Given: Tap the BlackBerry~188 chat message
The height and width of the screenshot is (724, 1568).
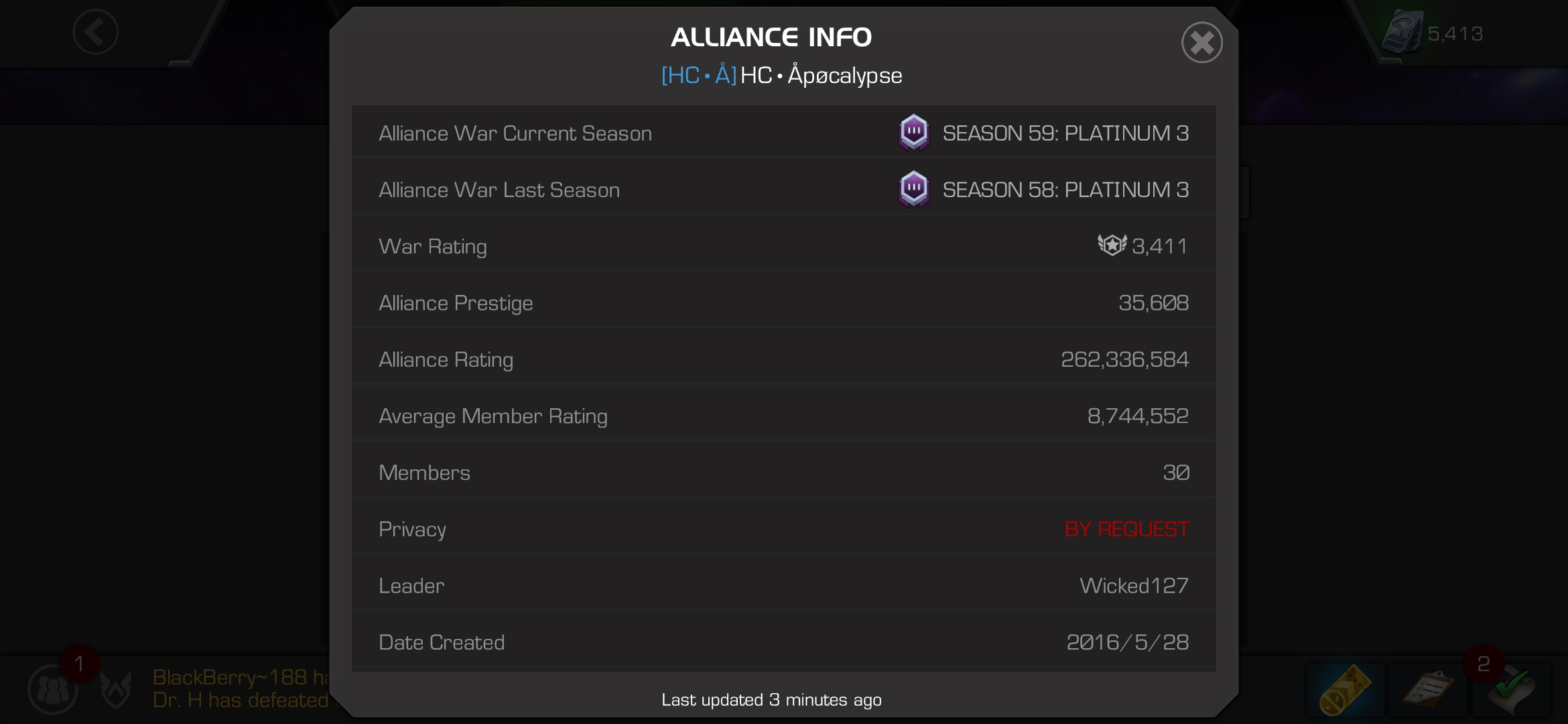Looking at the screenshot, I should pos(241,678).
